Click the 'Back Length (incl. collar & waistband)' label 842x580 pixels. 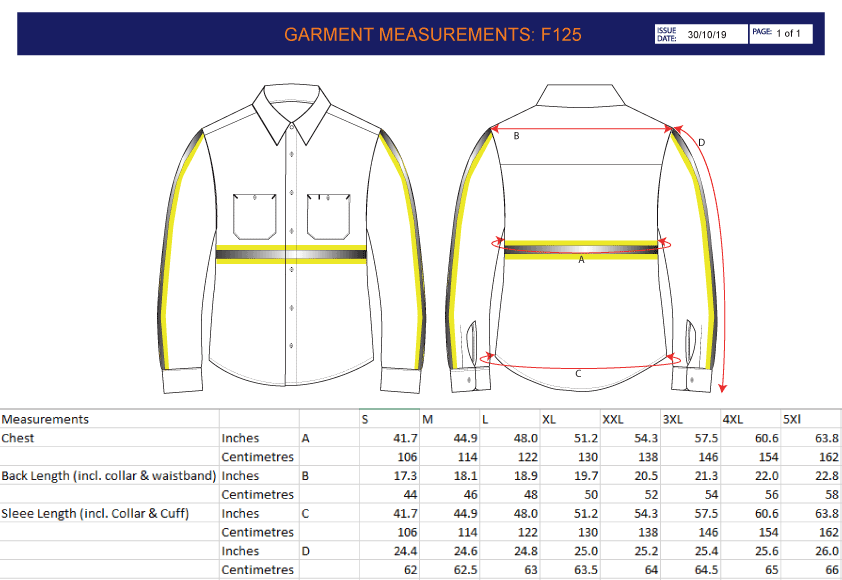tap(108, 475)
